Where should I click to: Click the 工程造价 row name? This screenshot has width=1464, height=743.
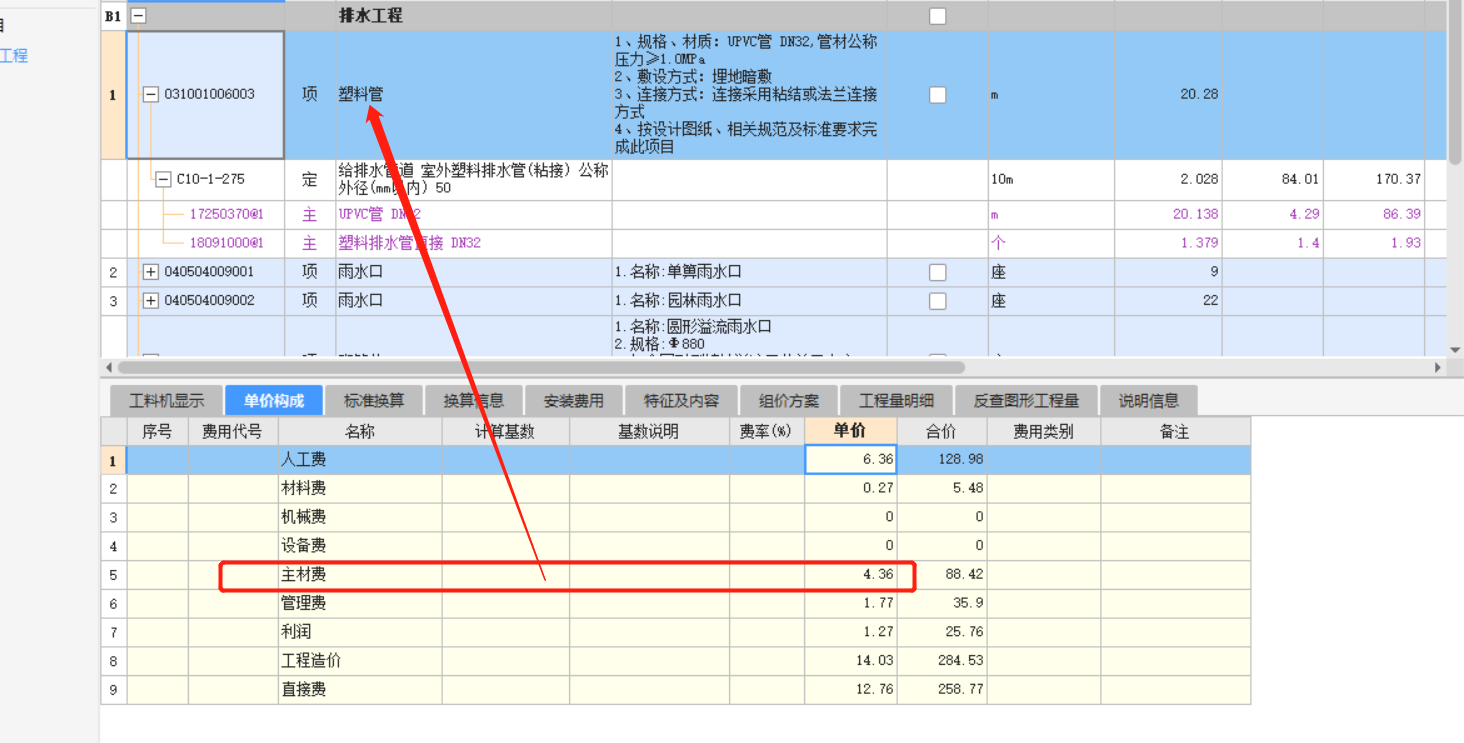(x=311, y=661)
